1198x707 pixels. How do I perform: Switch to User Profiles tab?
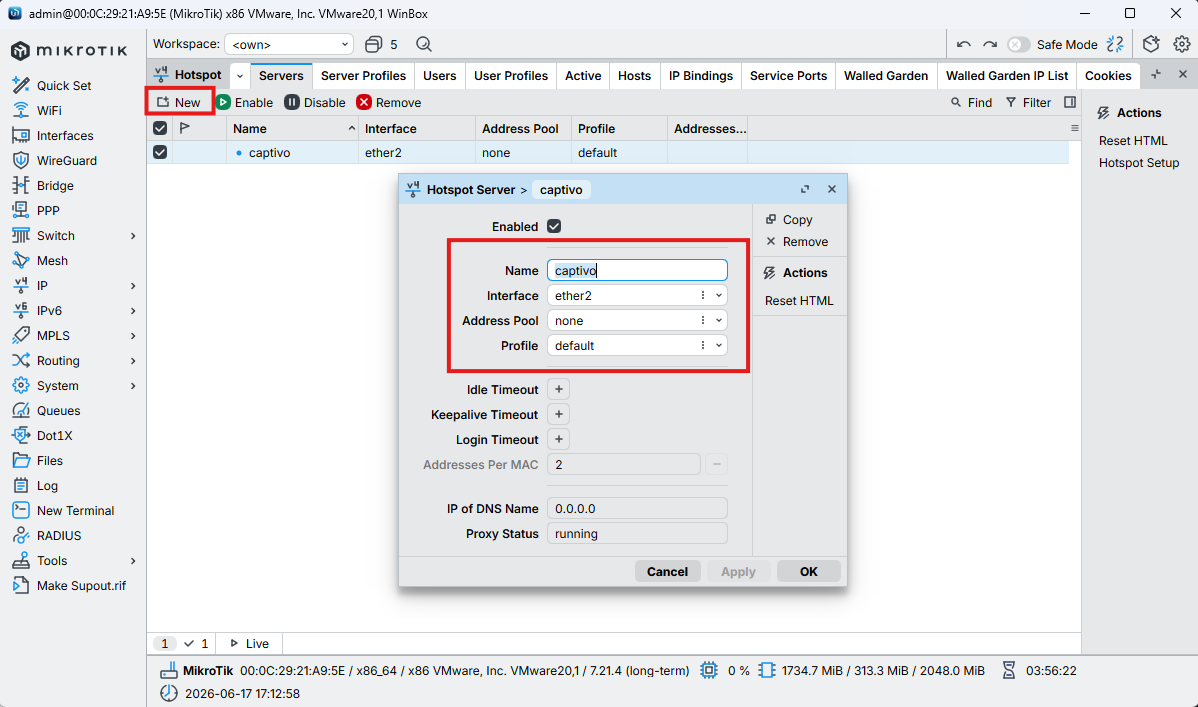[x=510, y=76]
